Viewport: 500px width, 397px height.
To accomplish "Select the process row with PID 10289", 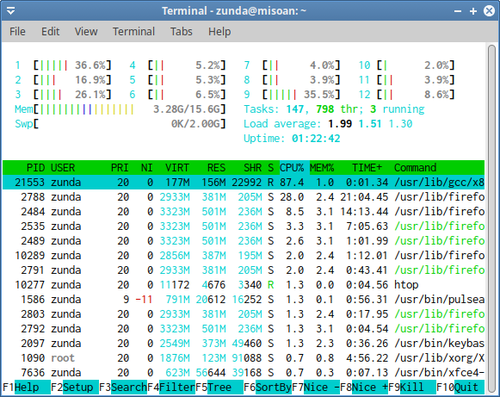I will [243, 256].
